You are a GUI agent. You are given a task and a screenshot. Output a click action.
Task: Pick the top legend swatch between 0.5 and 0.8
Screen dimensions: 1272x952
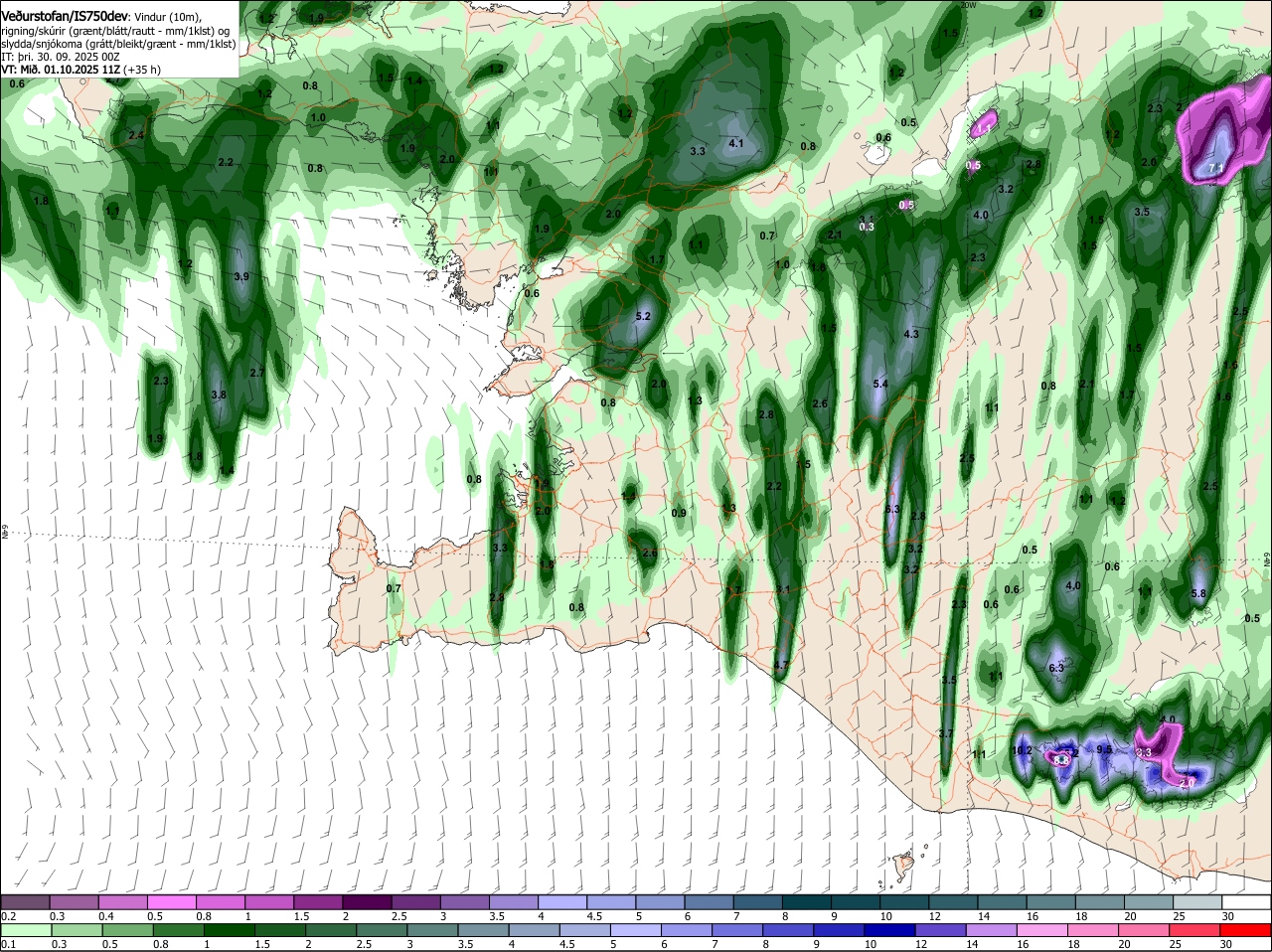(x=172, y=901)
